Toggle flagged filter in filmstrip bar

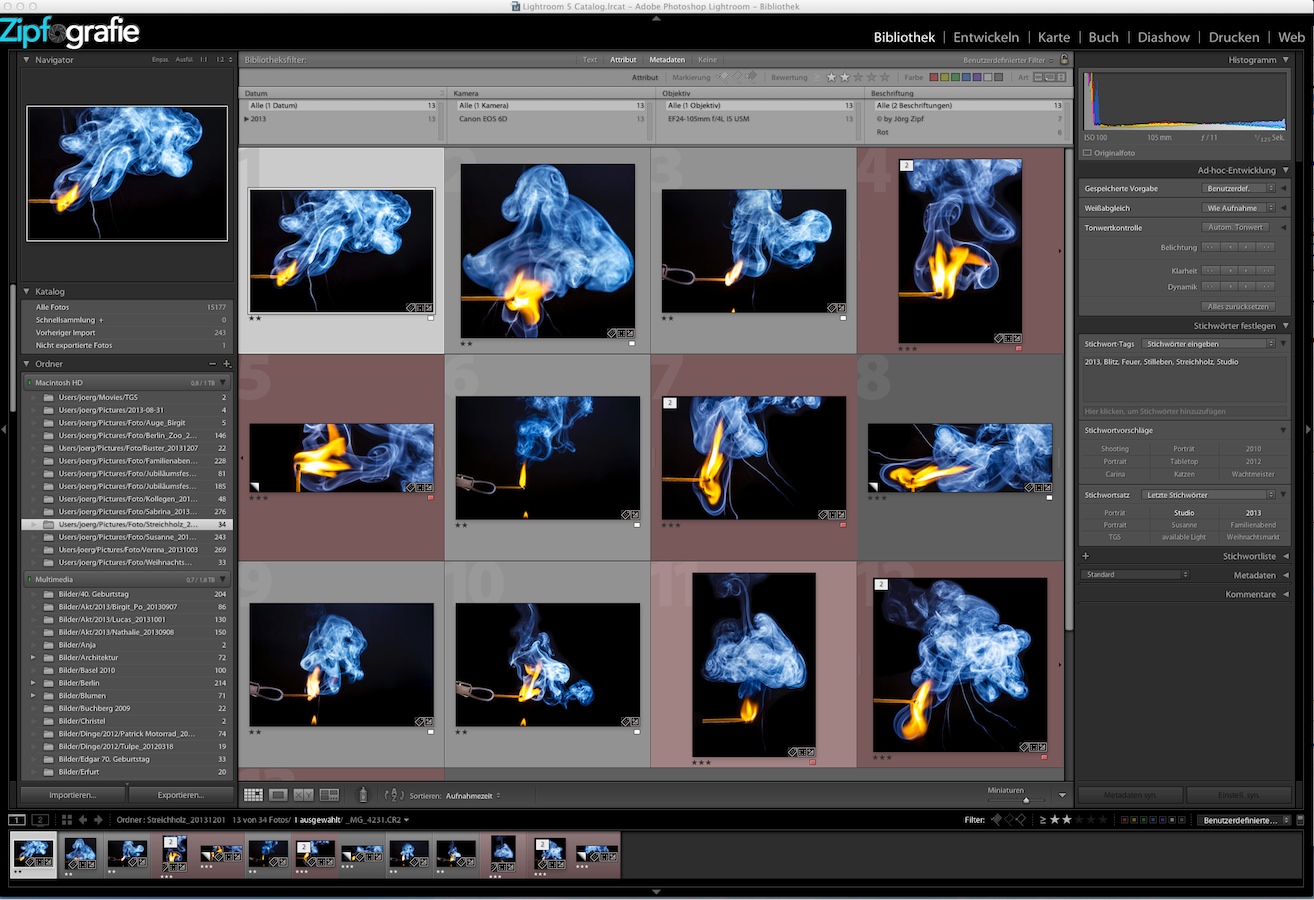996,820
